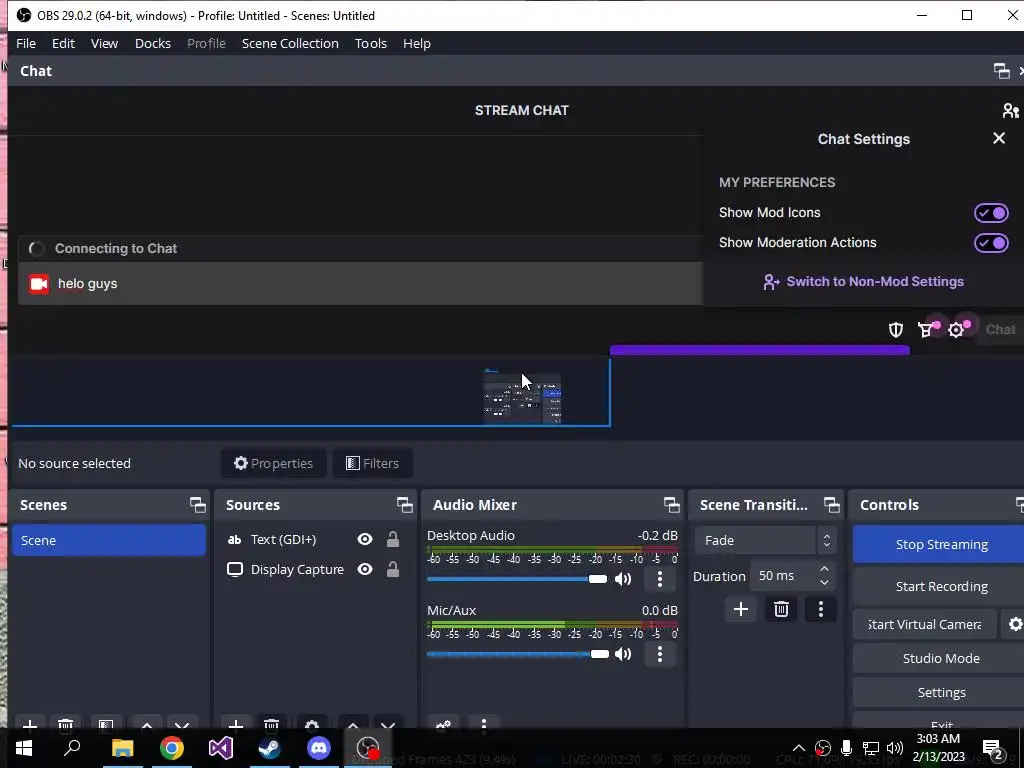
Task: Undock the Chat panel
Action: coord(1001,71)
